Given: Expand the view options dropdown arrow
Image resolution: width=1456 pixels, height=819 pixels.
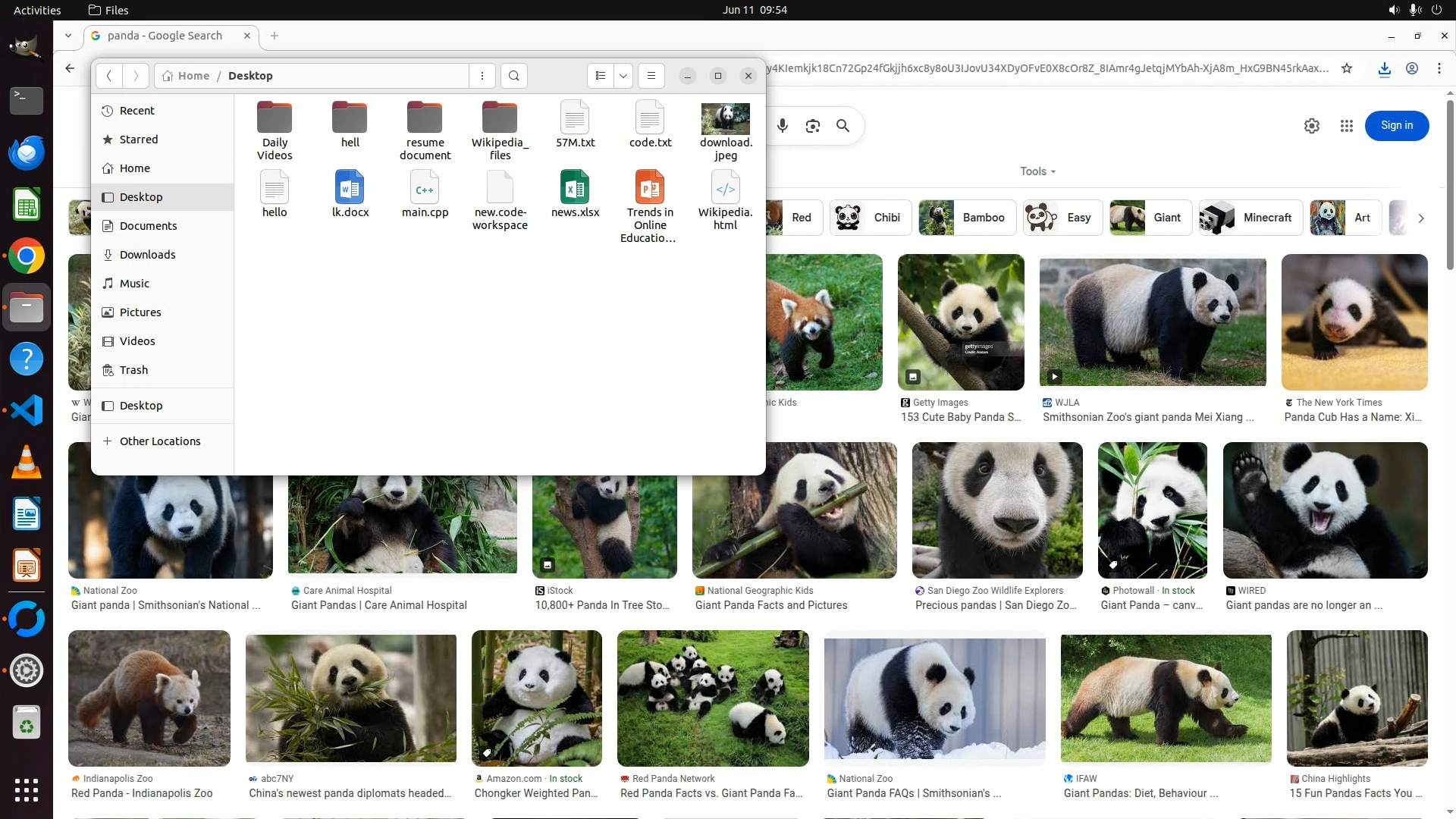Looking at the screenshot, I should [623, 76].
